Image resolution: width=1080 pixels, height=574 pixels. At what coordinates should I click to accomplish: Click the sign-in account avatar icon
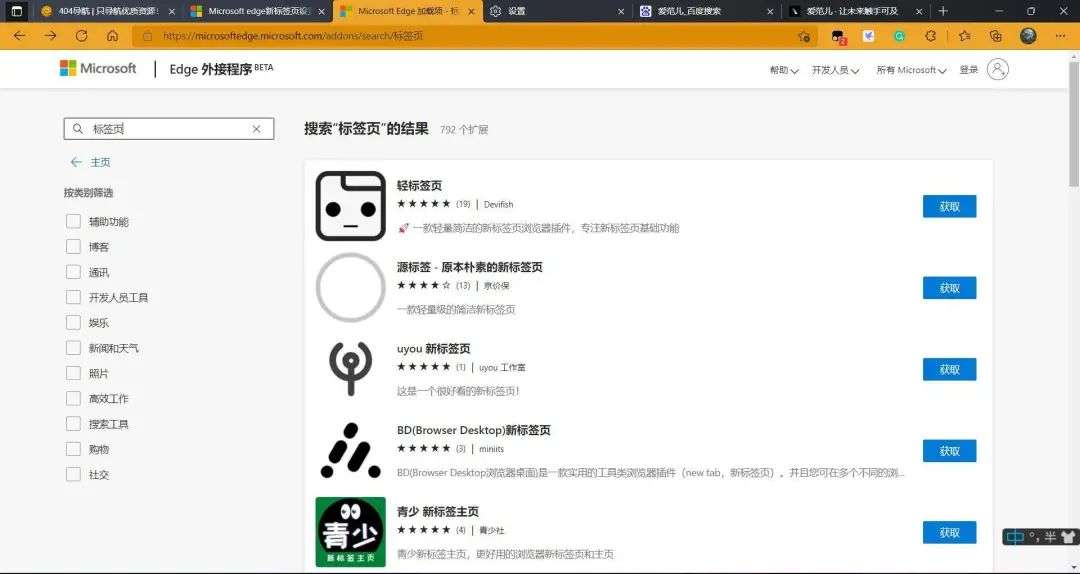tap(998, 69)
